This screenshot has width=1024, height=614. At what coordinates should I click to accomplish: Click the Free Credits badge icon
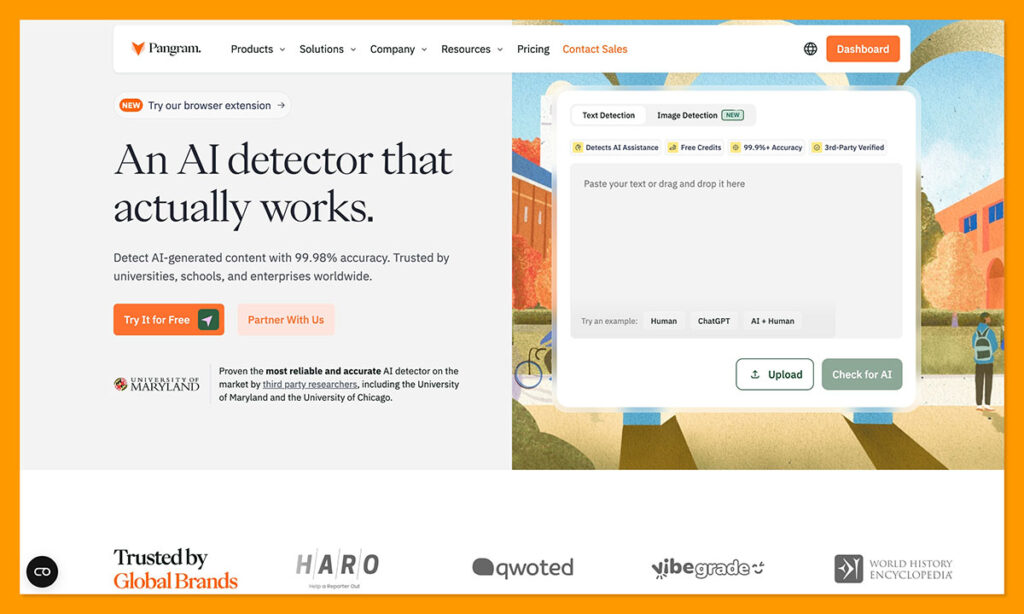point(673,148)
